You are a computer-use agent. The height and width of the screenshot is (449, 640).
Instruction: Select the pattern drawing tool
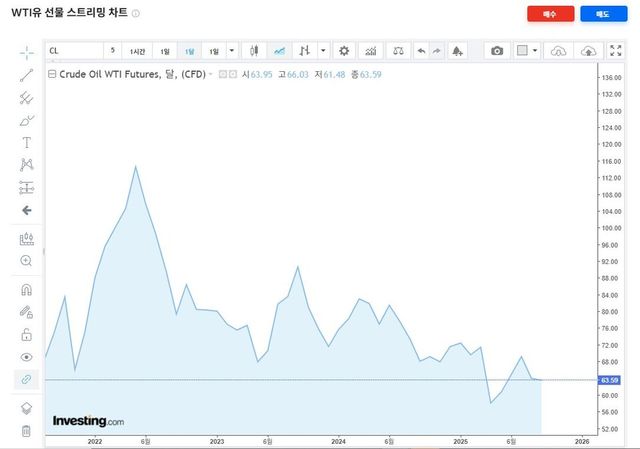[27, 164]
